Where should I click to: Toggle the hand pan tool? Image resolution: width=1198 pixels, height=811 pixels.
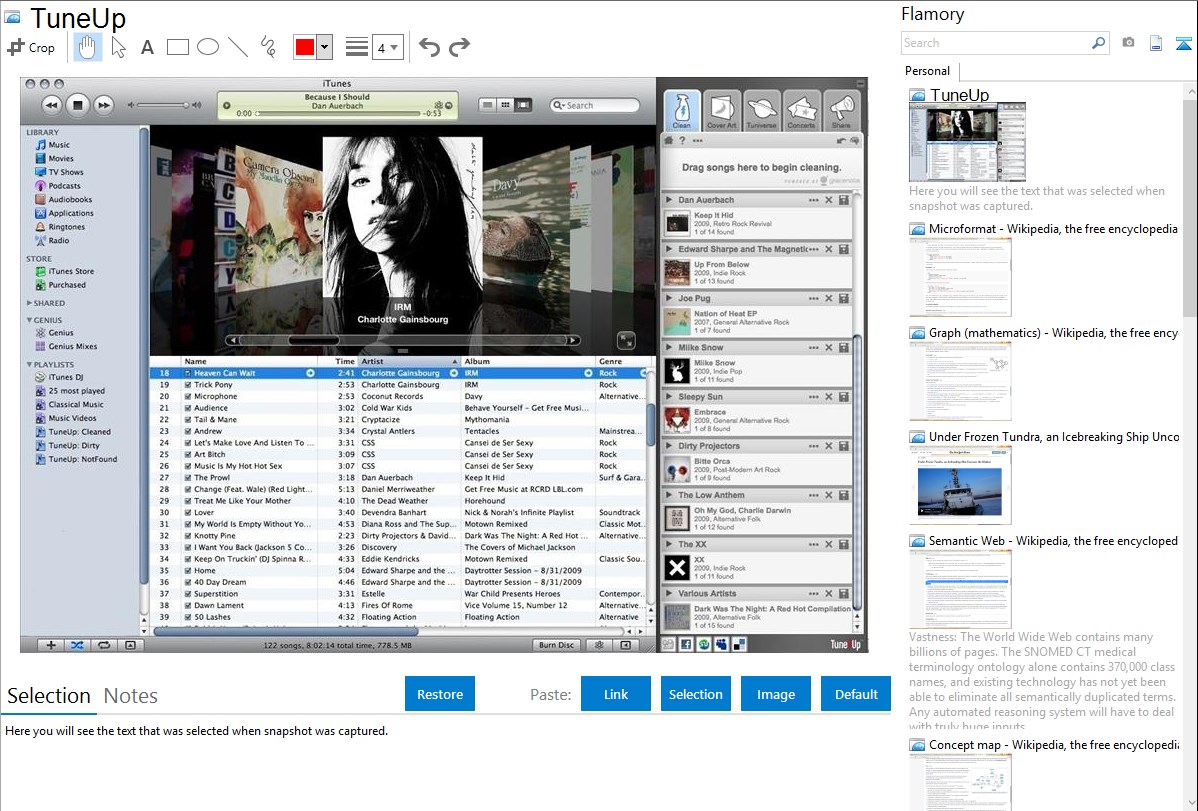tap(88, 47)
